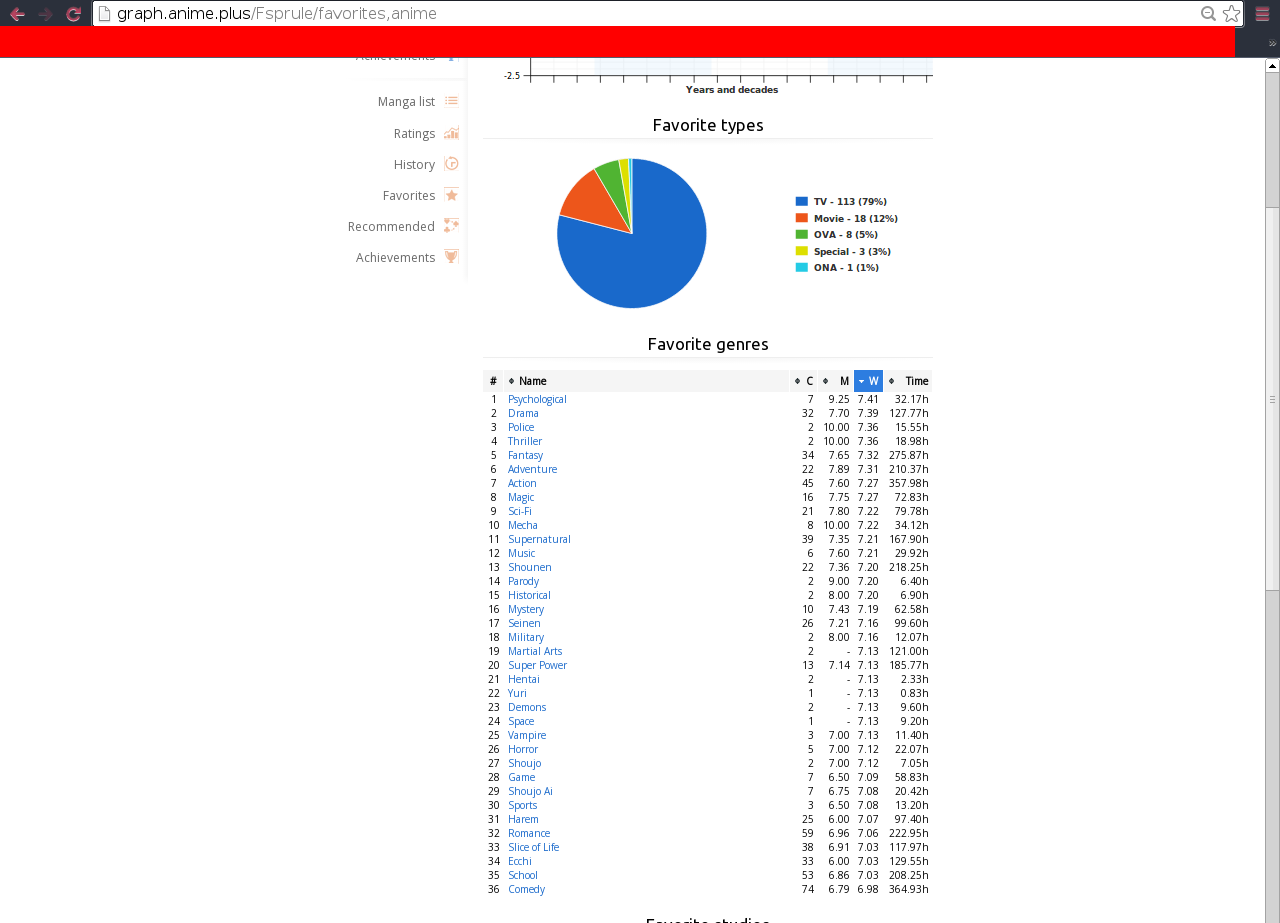1280x923 pixels.
Task: Open the Recommended section
Action: tap(391, 227)
